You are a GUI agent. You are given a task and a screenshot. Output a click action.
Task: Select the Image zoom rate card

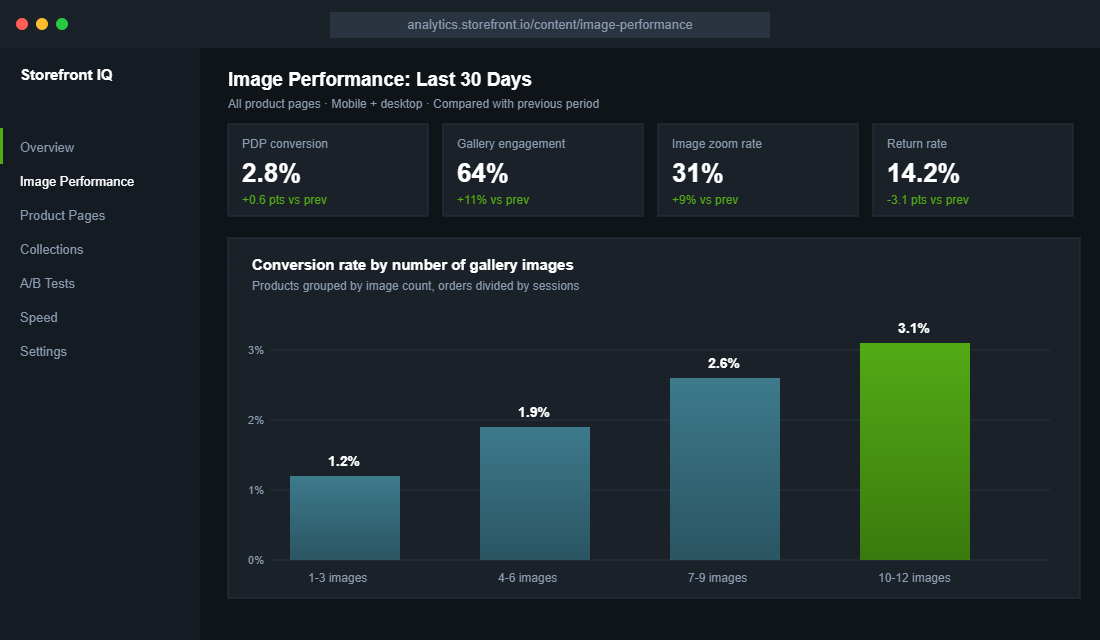click(758, 170)
